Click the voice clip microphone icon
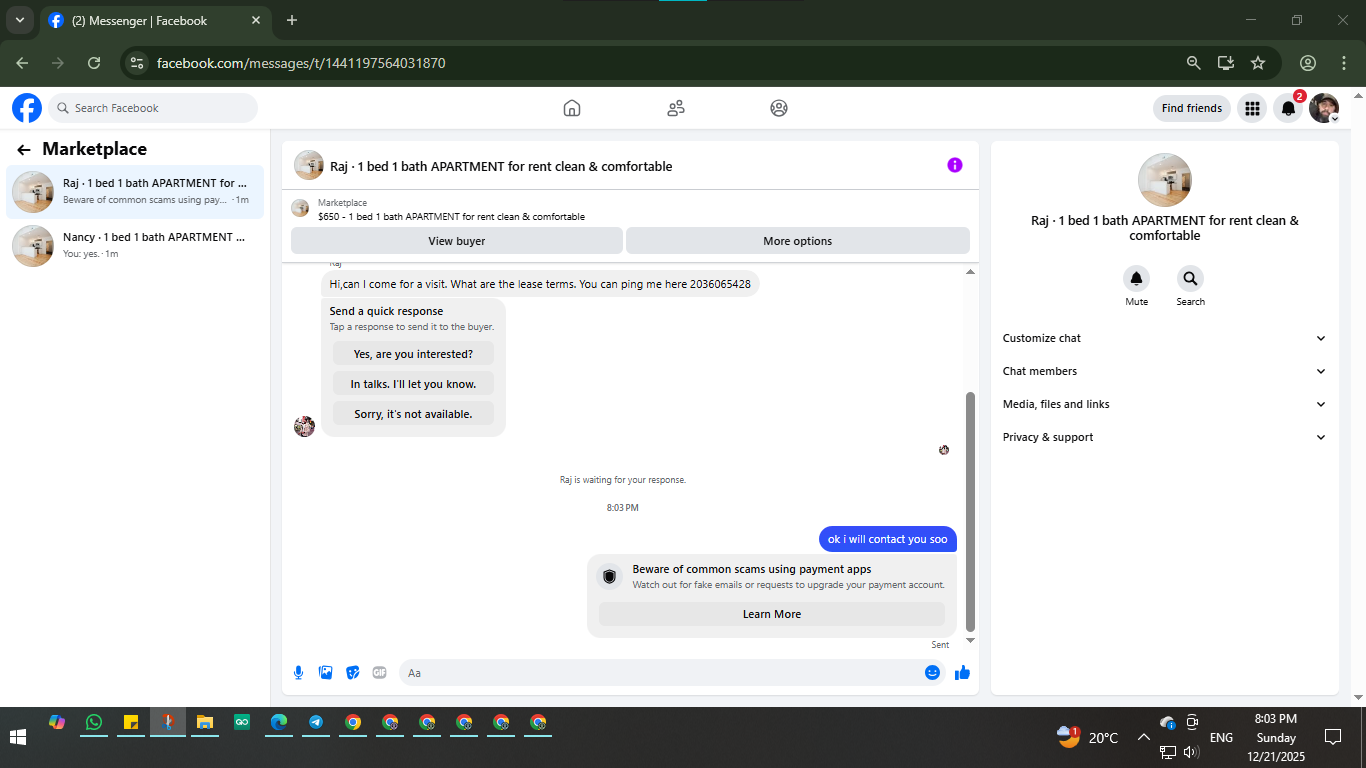The height and width of the screenshot is (768, 1366). [x=298, y=673]
